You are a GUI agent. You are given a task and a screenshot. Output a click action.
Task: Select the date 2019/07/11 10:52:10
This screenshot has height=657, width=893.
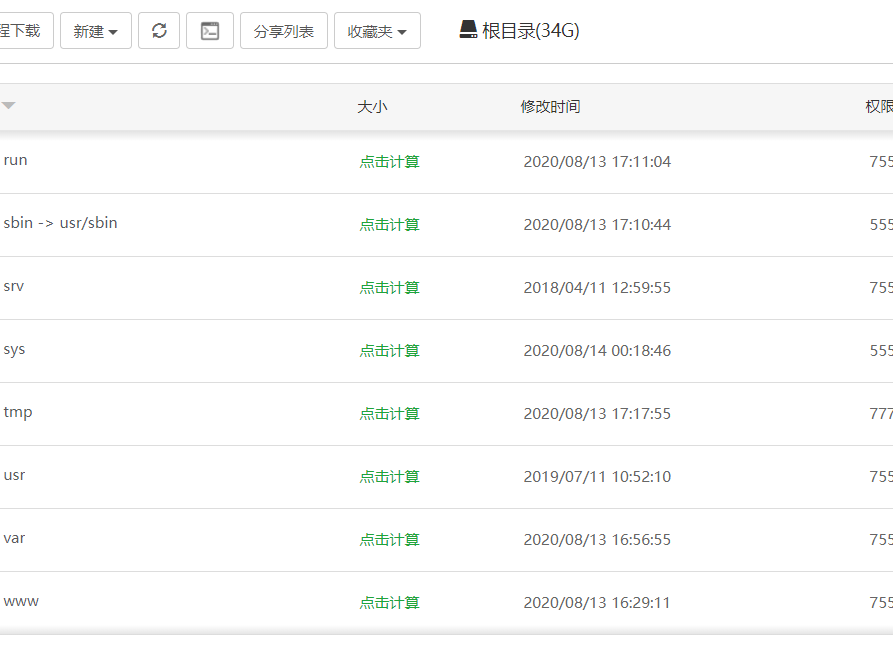click(597, 477)
